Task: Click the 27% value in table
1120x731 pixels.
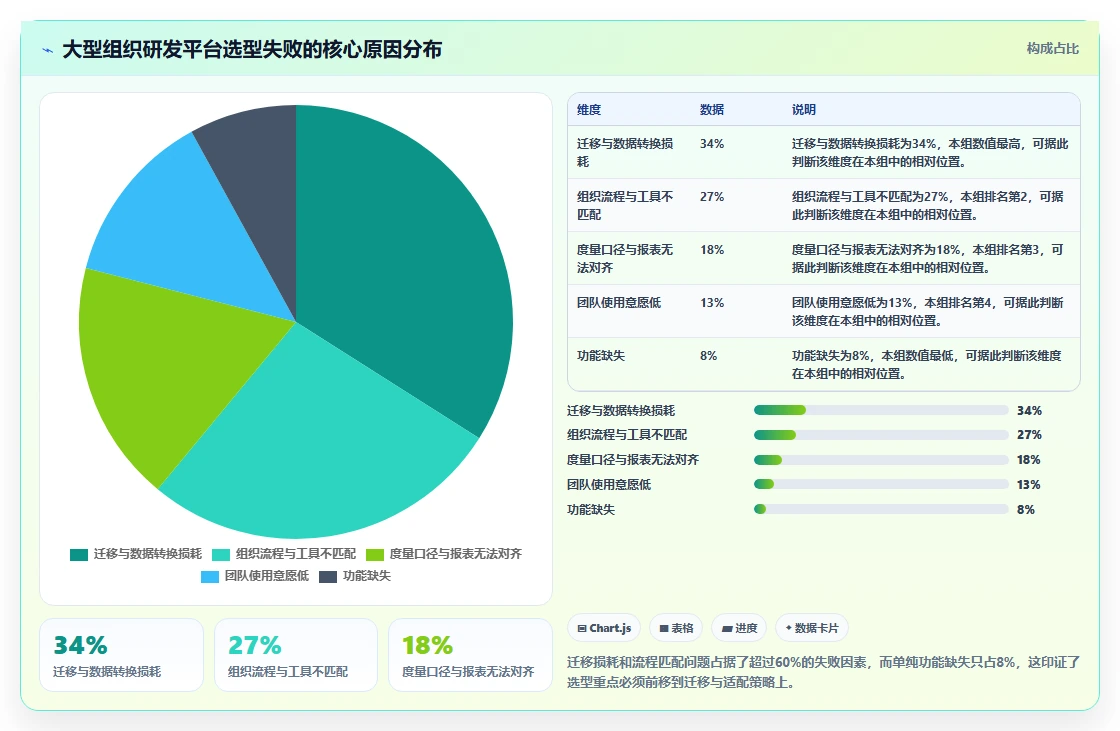Action: 711,197
